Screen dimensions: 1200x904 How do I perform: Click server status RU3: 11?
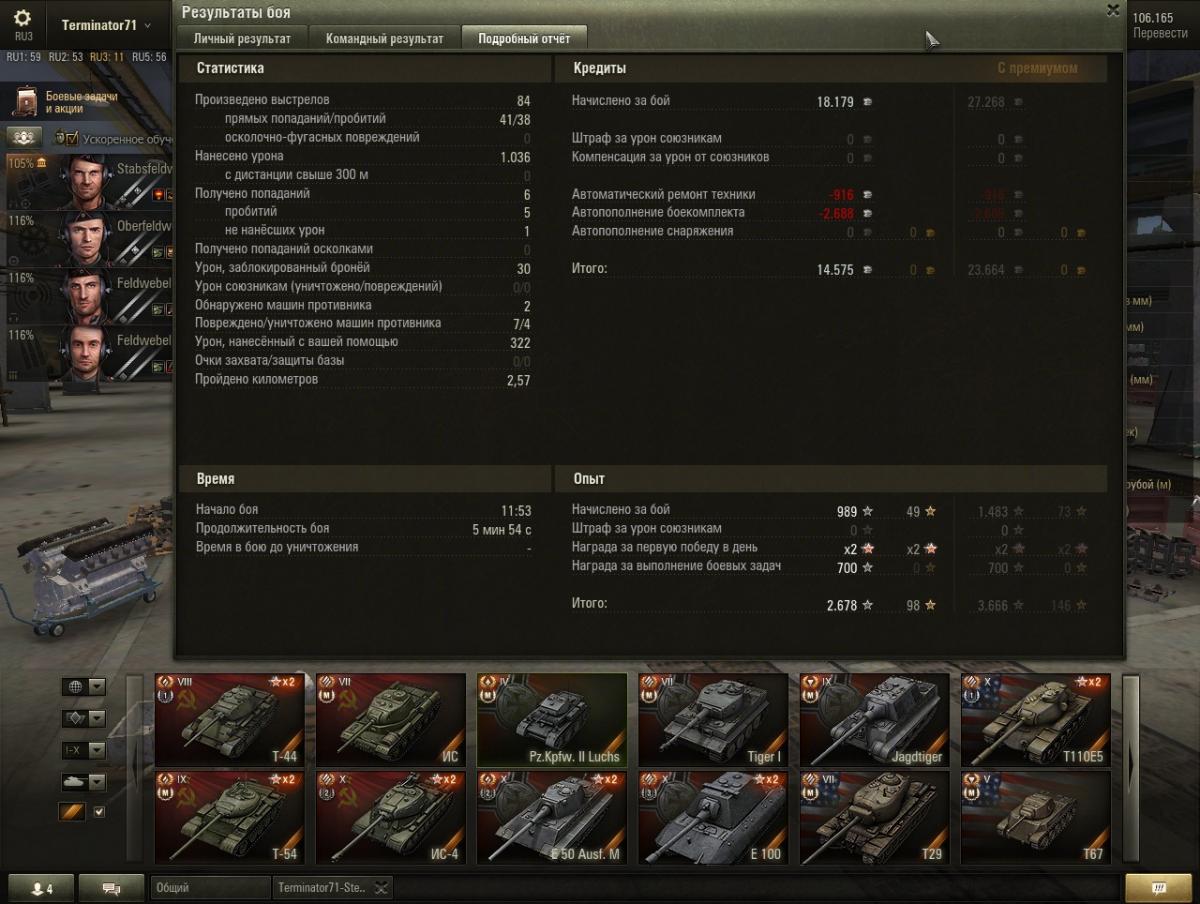click(107, 58)
